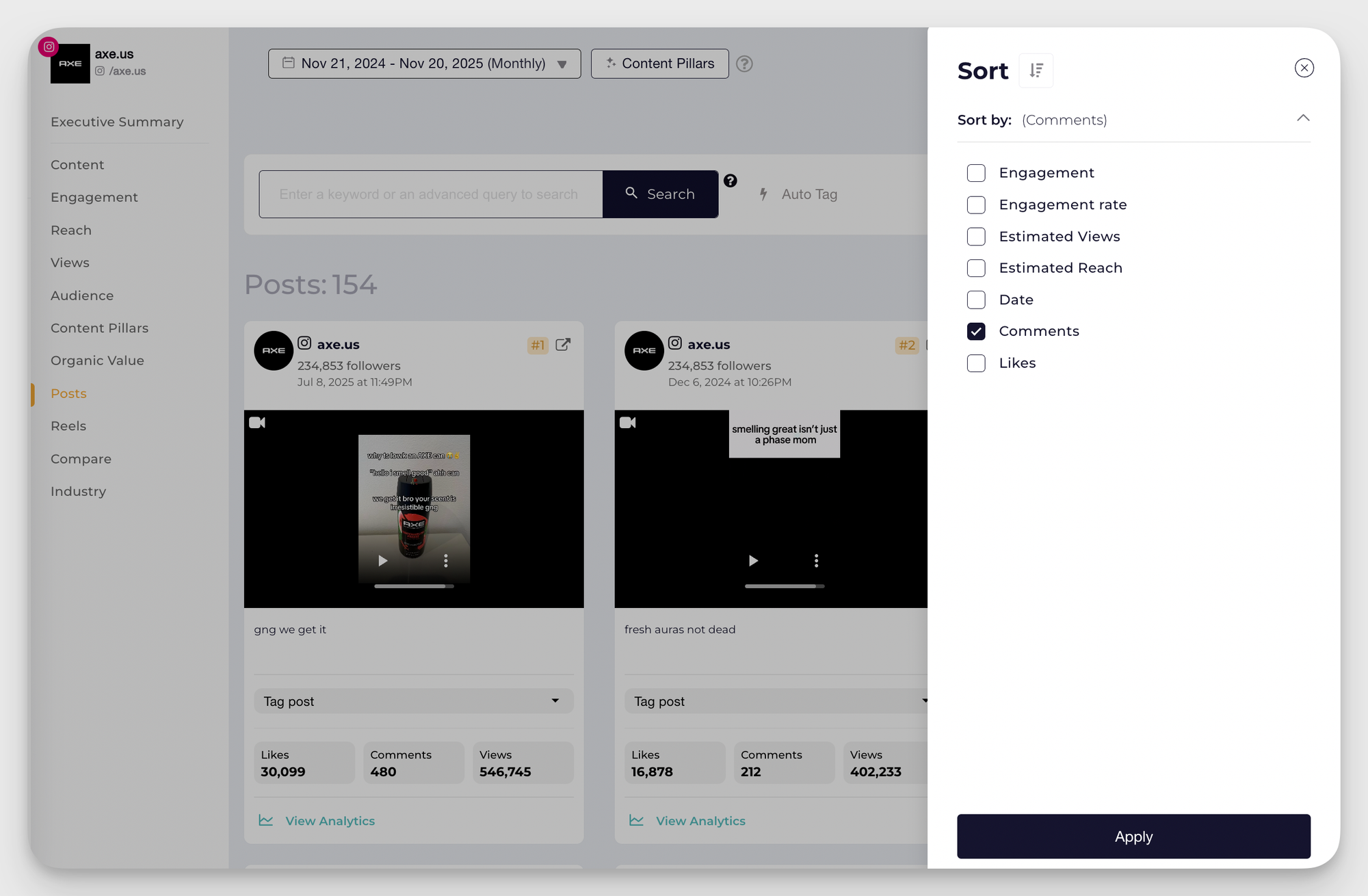Collapse the Sort by section chevron

point(1303,118)
